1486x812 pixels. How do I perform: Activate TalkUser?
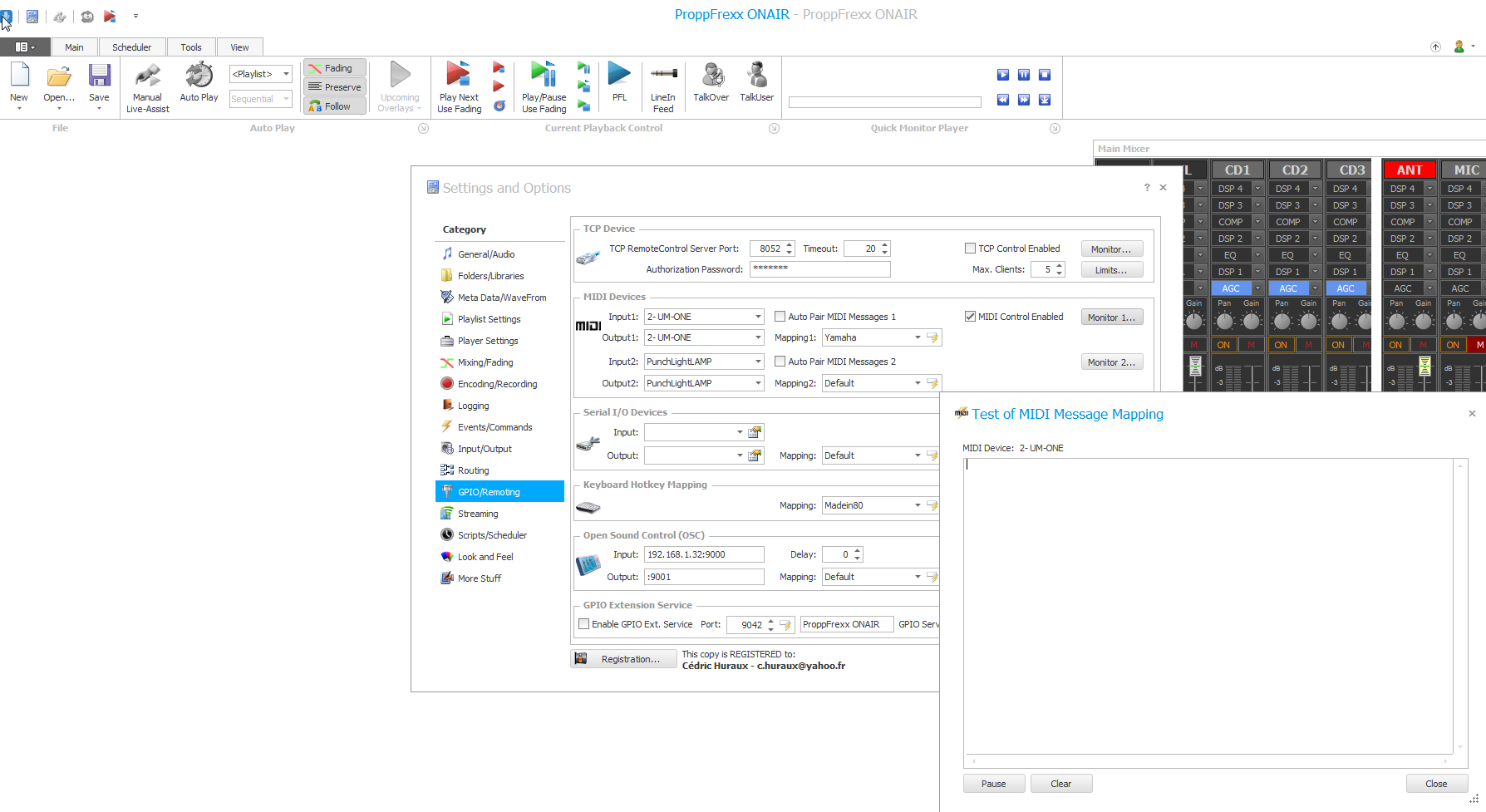tap(757, 81)
